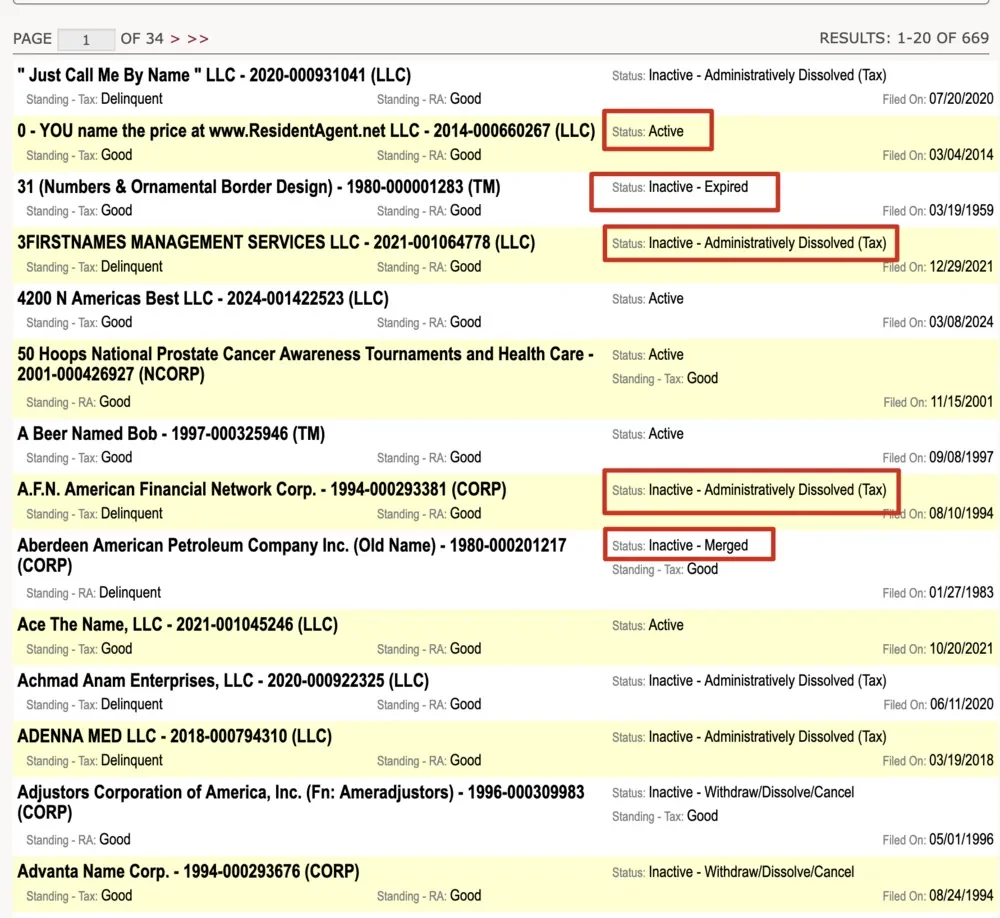Click filed date 06/11/2020
The image size is (1000, 918).
tap(962, 704)
